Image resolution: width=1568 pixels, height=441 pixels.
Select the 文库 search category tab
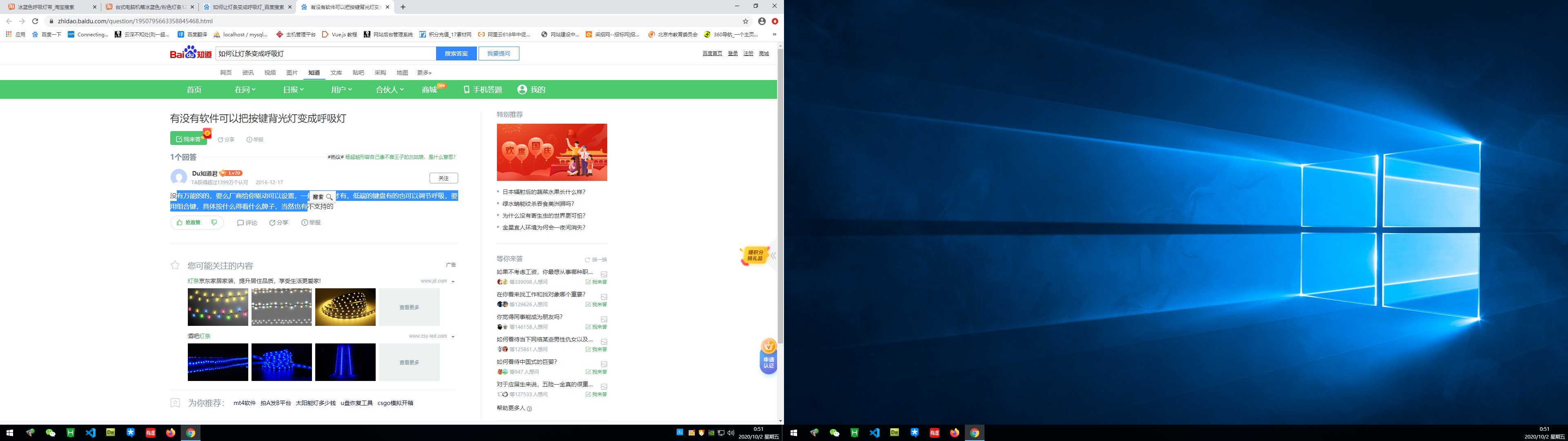point(336,73)
